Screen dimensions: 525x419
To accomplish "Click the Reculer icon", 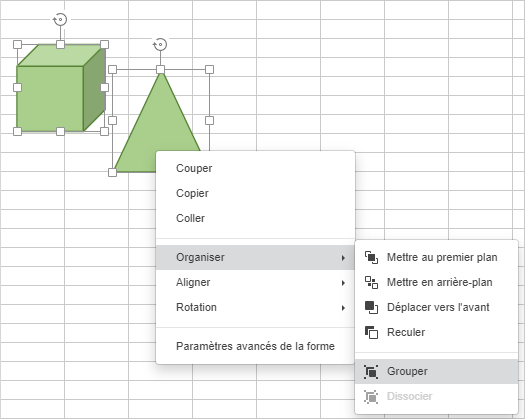I will [x=371, y=332].
